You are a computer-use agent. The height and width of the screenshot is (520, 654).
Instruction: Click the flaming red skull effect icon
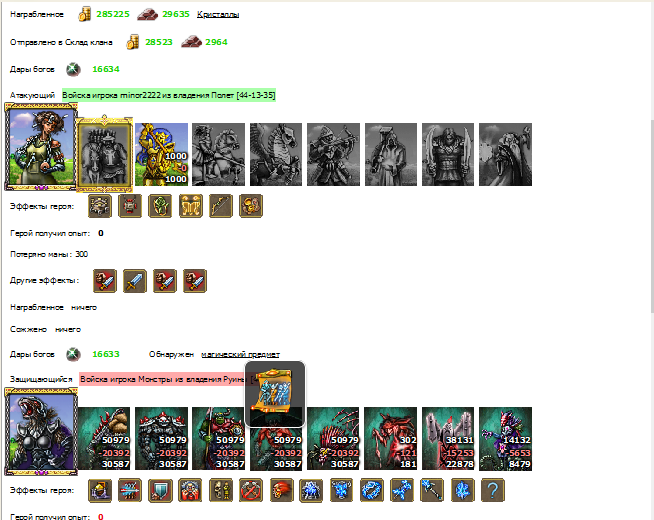click(x=281, y=490)
